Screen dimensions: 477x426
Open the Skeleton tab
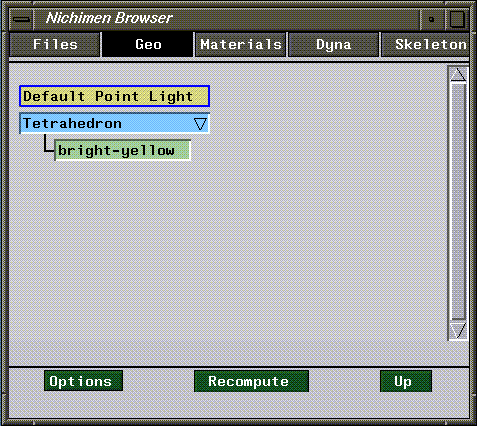point(426,44)
